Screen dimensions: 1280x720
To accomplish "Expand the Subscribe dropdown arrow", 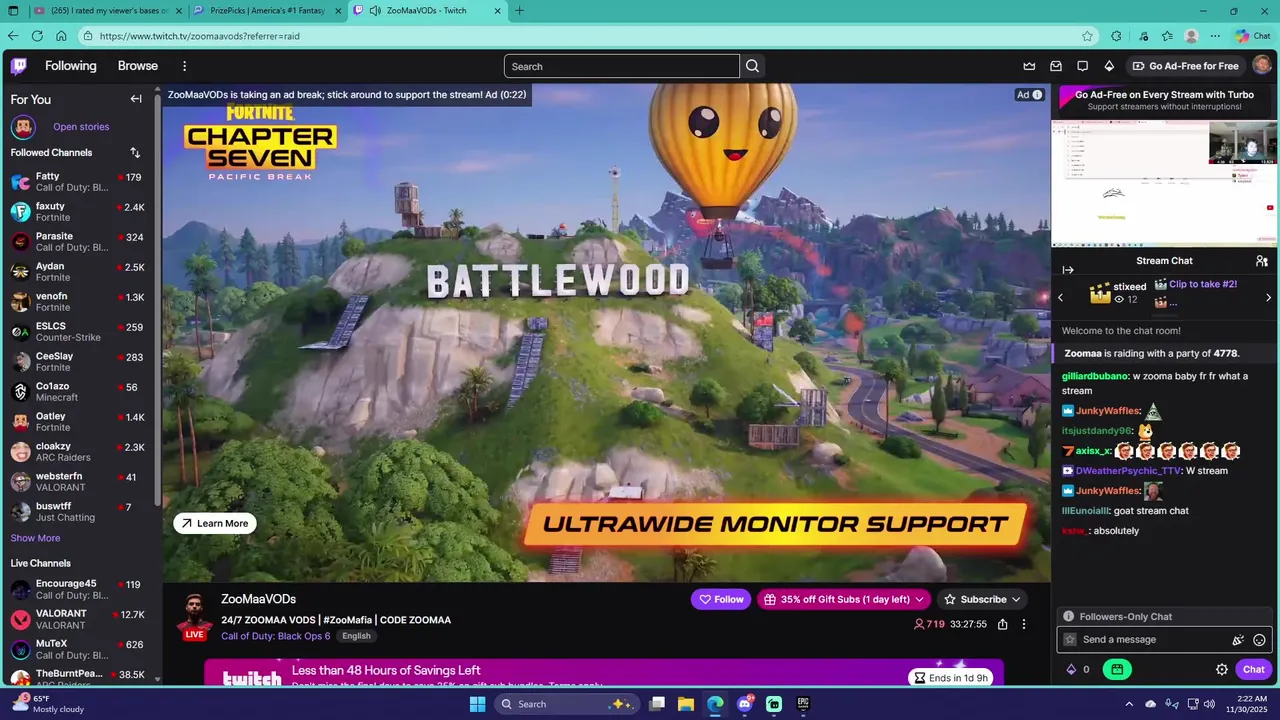I will (1016, 599).
